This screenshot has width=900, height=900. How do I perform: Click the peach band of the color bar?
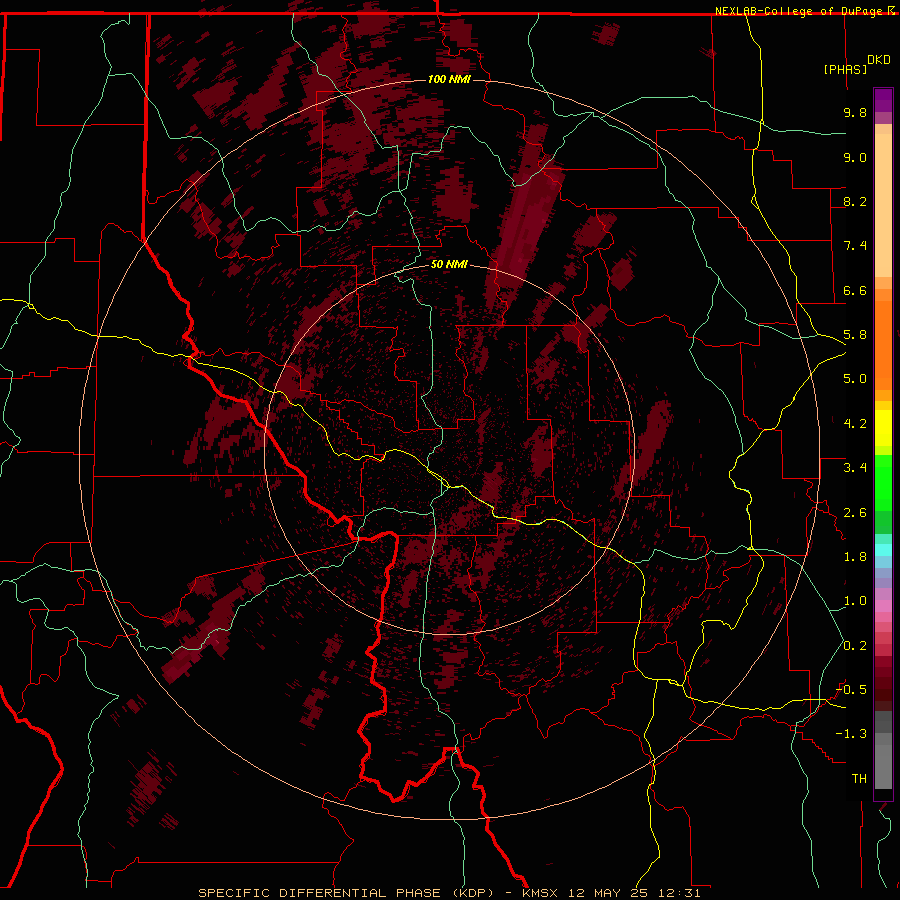883,205
